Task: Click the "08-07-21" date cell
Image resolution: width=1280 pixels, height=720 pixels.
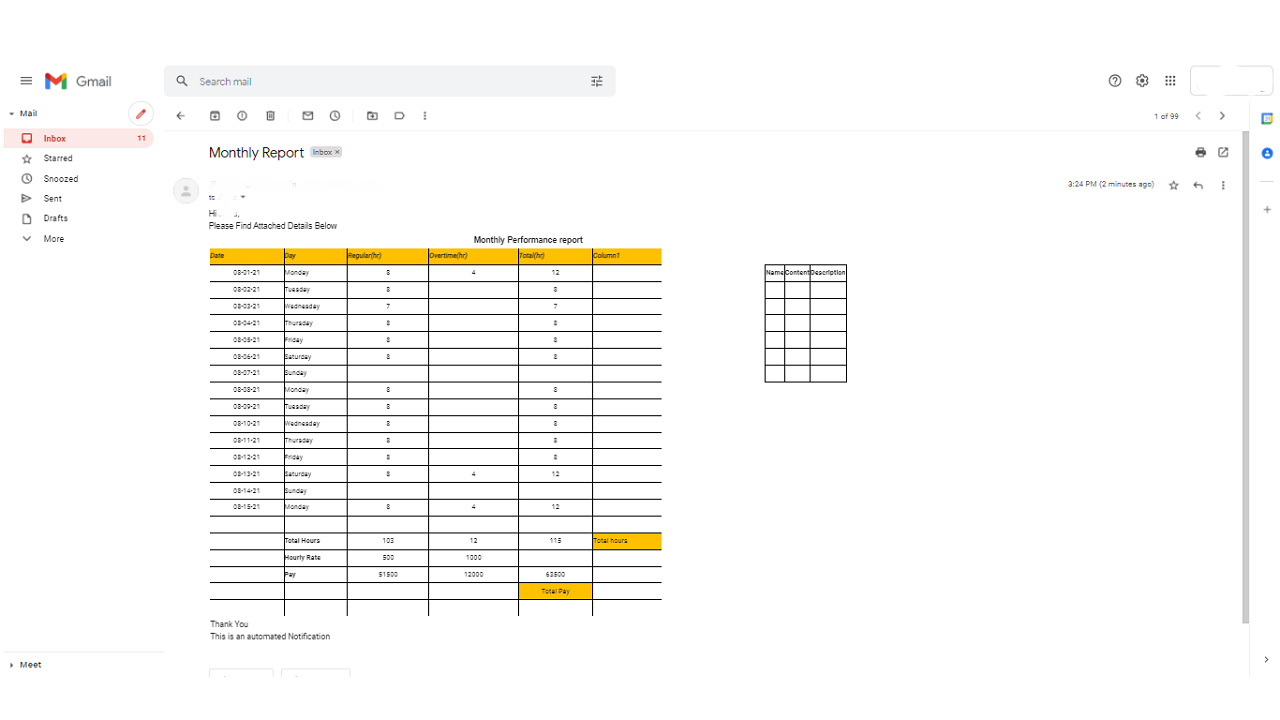Action: click(x=247, y=373)
